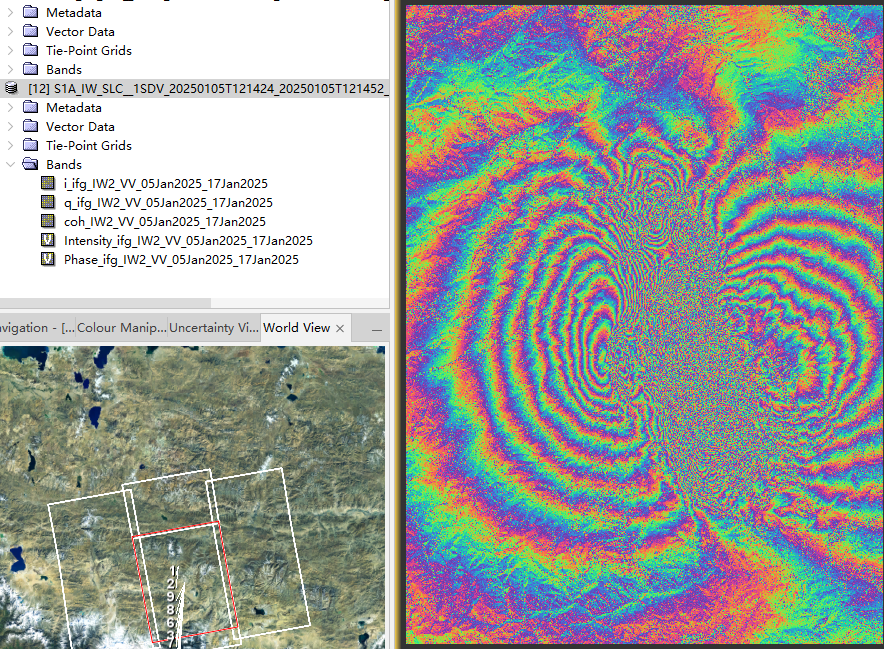
Task: Select q_ifg_IW2_VV_05Jan2025_17Jan2025 band
Action: [x=168, y=202]
